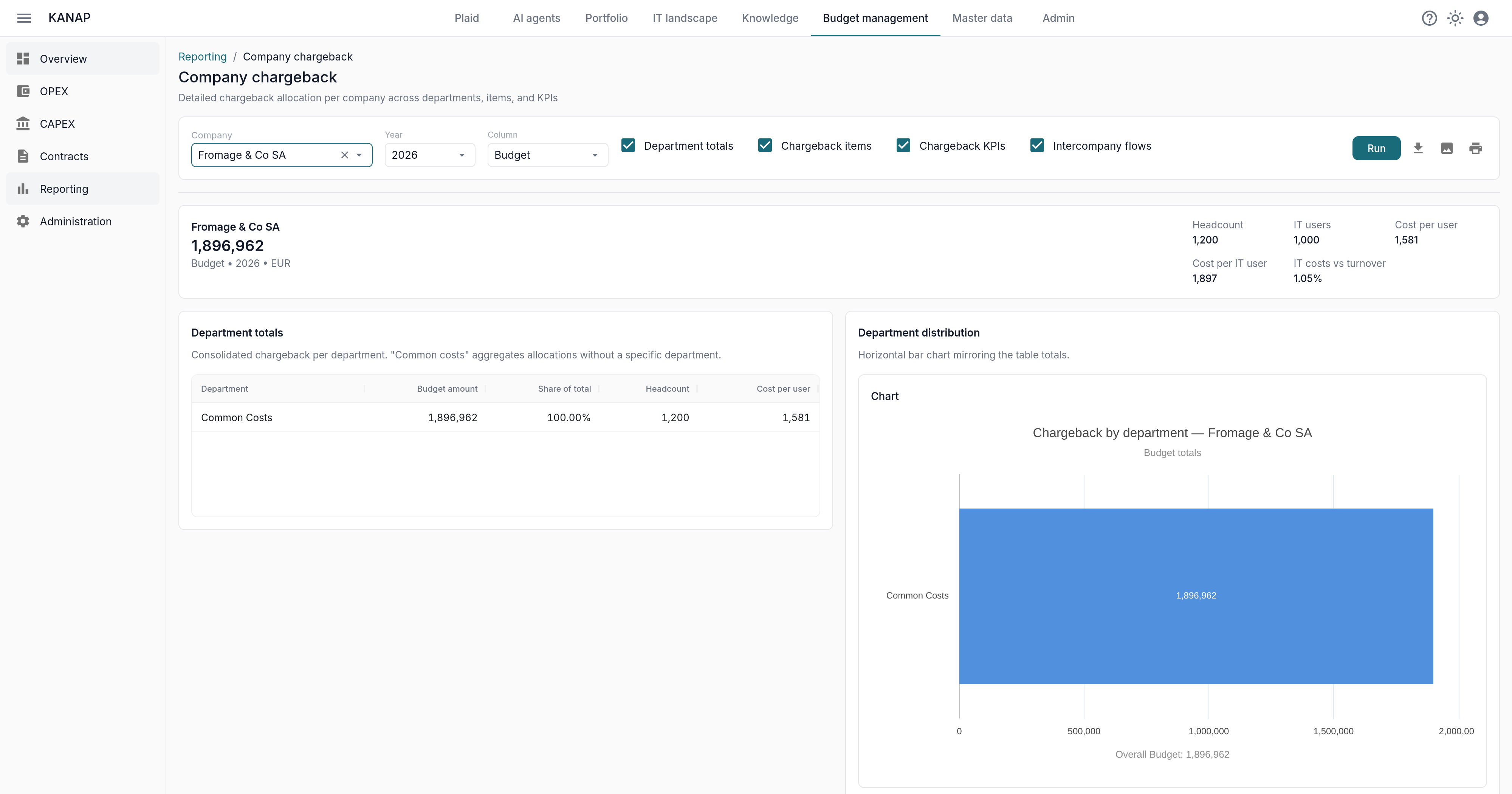This screenshot has width=1512, height=794.
Task: Click the IT costs vs turnover 1.05% value
Action: (1307, 278)
